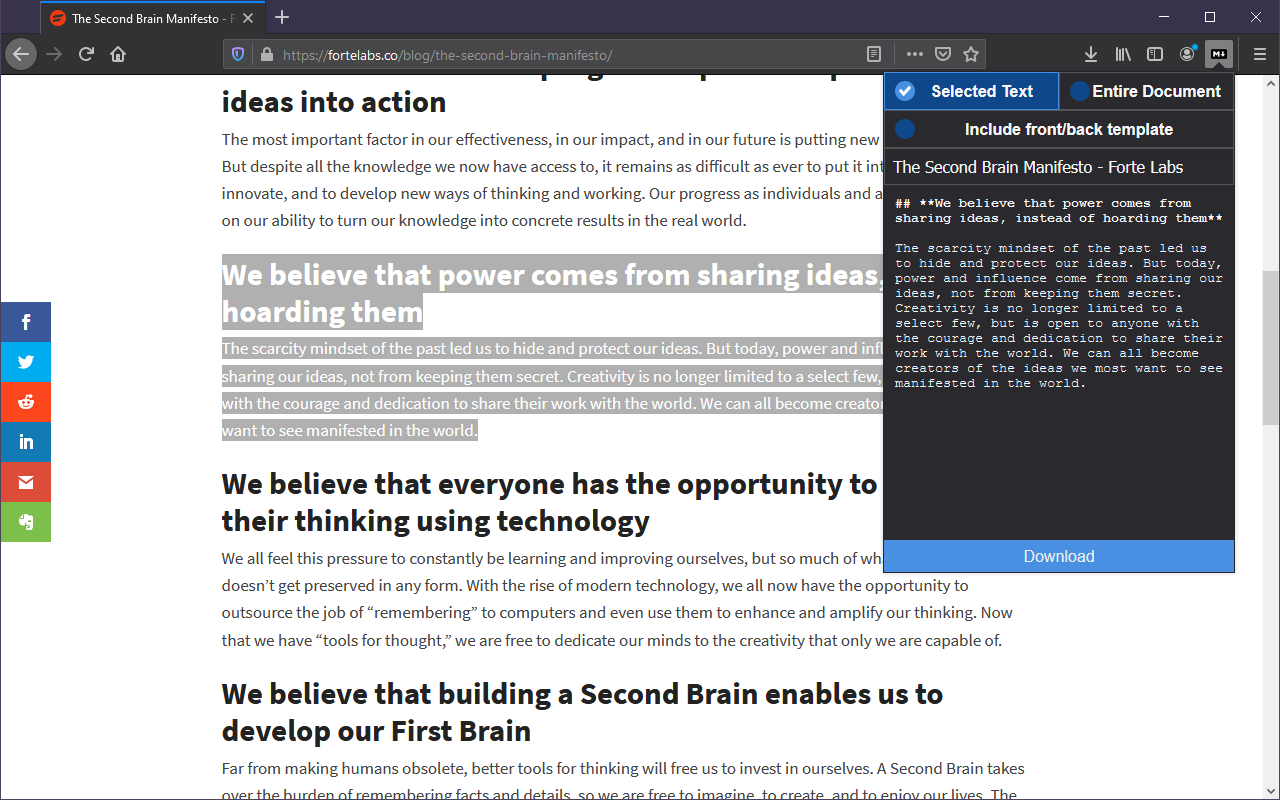Share the article on Twitter
The height and width of the screenshot is (800, 1280).
click(25, 362)
